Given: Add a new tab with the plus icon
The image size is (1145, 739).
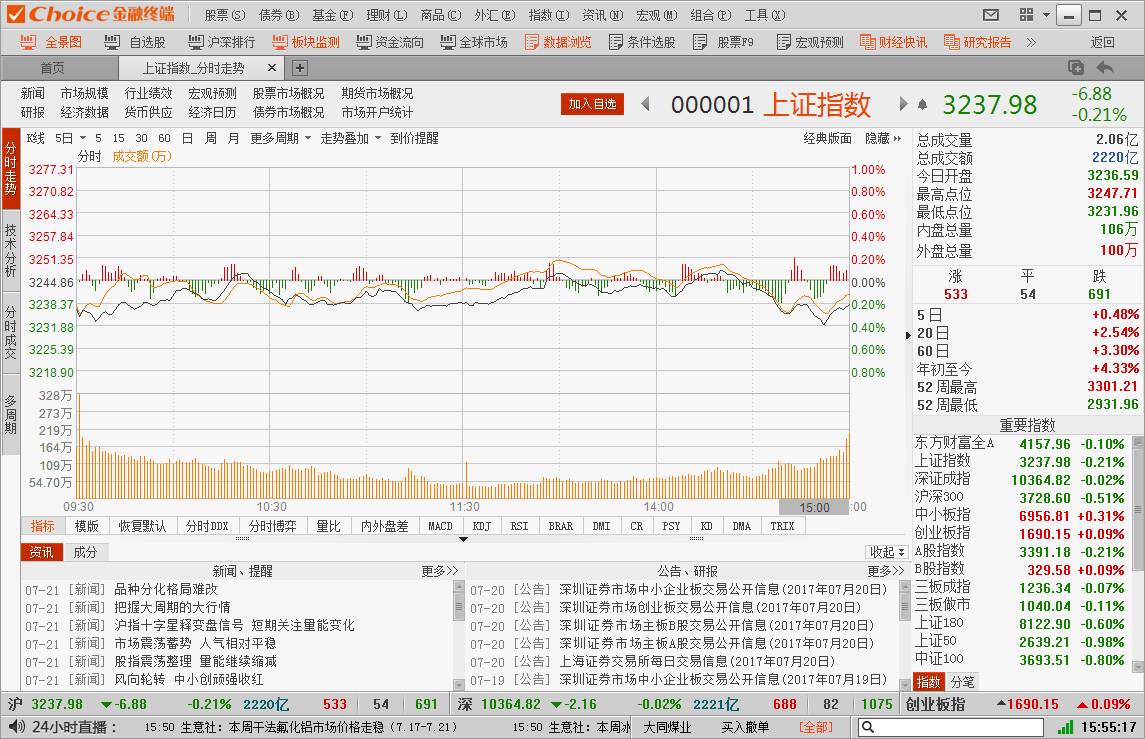Looking at the screenshot, I should [299, 68].
